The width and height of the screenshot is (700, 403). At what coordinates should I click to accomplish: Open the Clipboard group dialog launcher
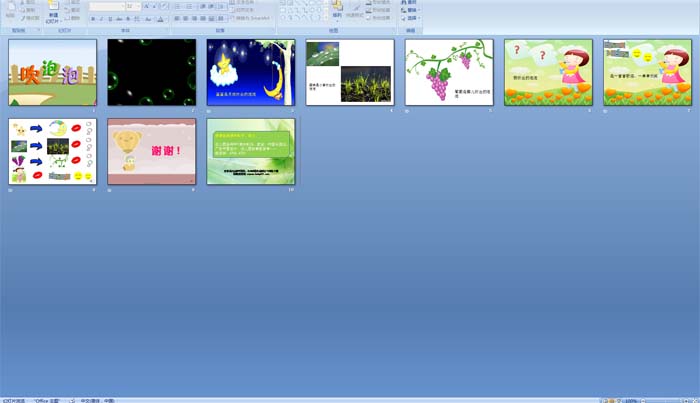point(38,30)
